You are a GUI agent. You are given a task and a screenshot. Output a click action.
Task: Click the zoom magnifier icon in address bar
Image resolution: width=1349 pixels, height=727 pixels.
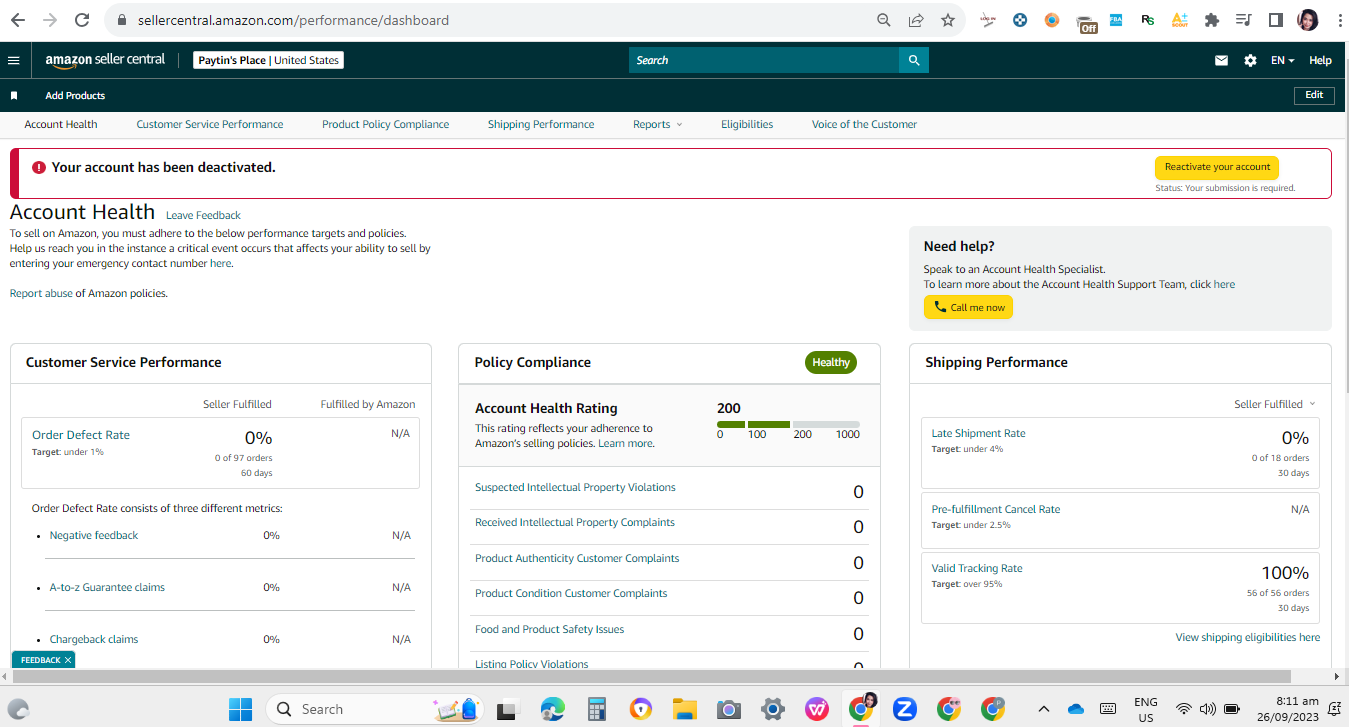click(884, 20)
